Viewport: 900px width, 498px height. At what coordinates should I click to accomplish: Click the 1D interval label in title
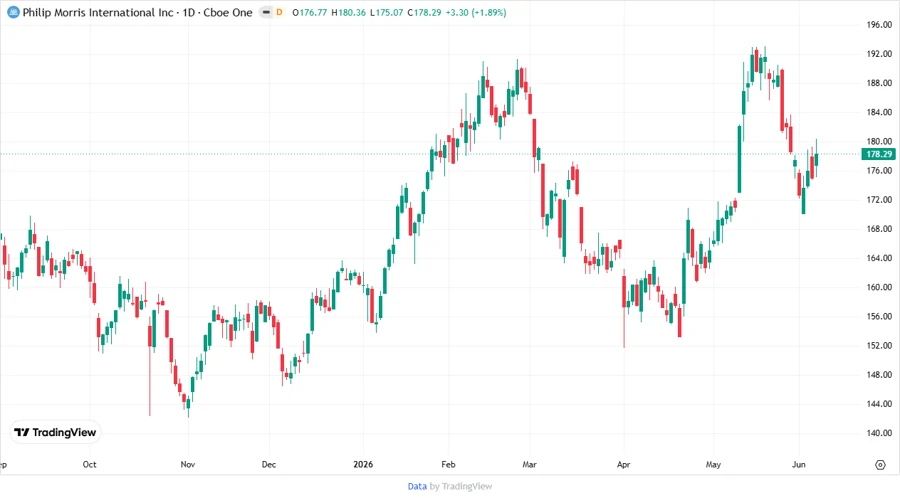tap(189, 12)
